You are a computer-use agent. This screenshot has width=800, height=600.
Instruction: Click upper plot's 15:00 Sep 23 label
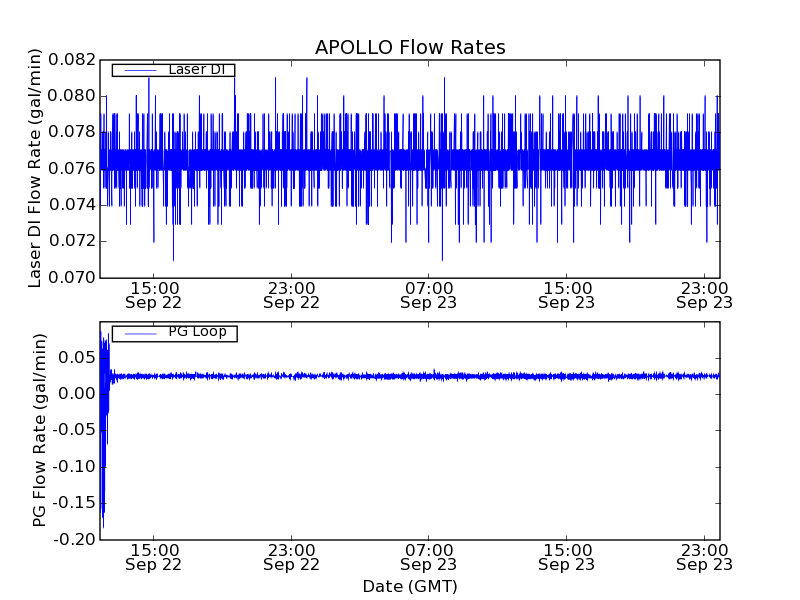tap(566, 295)
